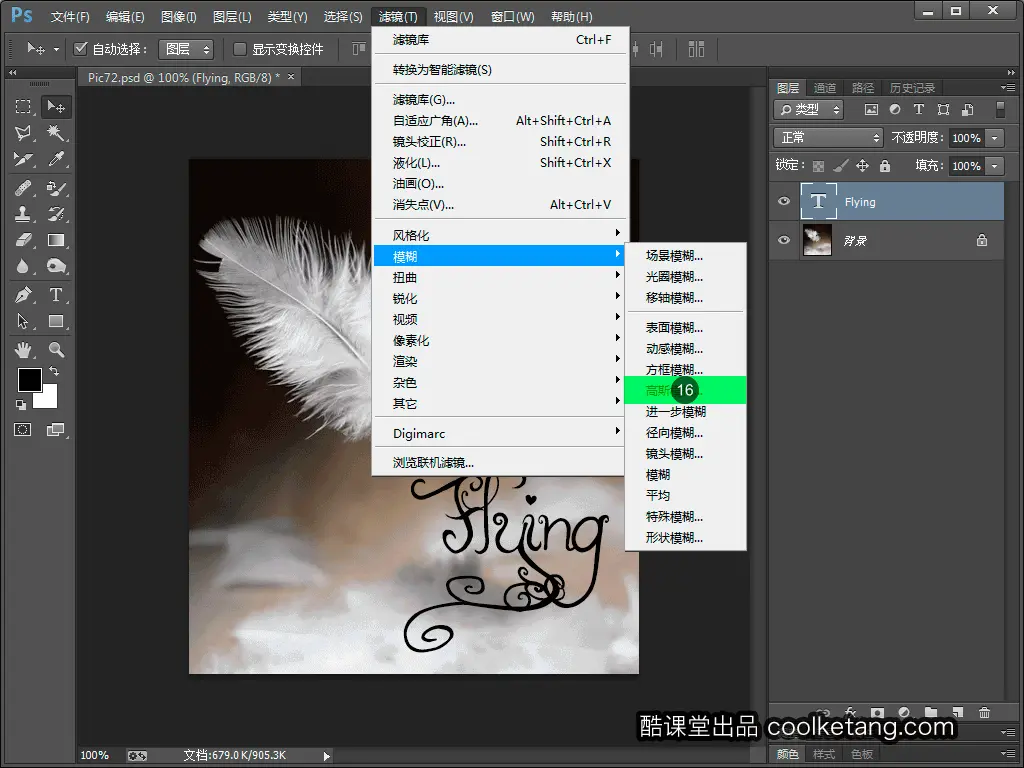This screenshot has height=768, width=1024.
Task: Toggle lock transparent pixels
Action: (x=818, y=166)
